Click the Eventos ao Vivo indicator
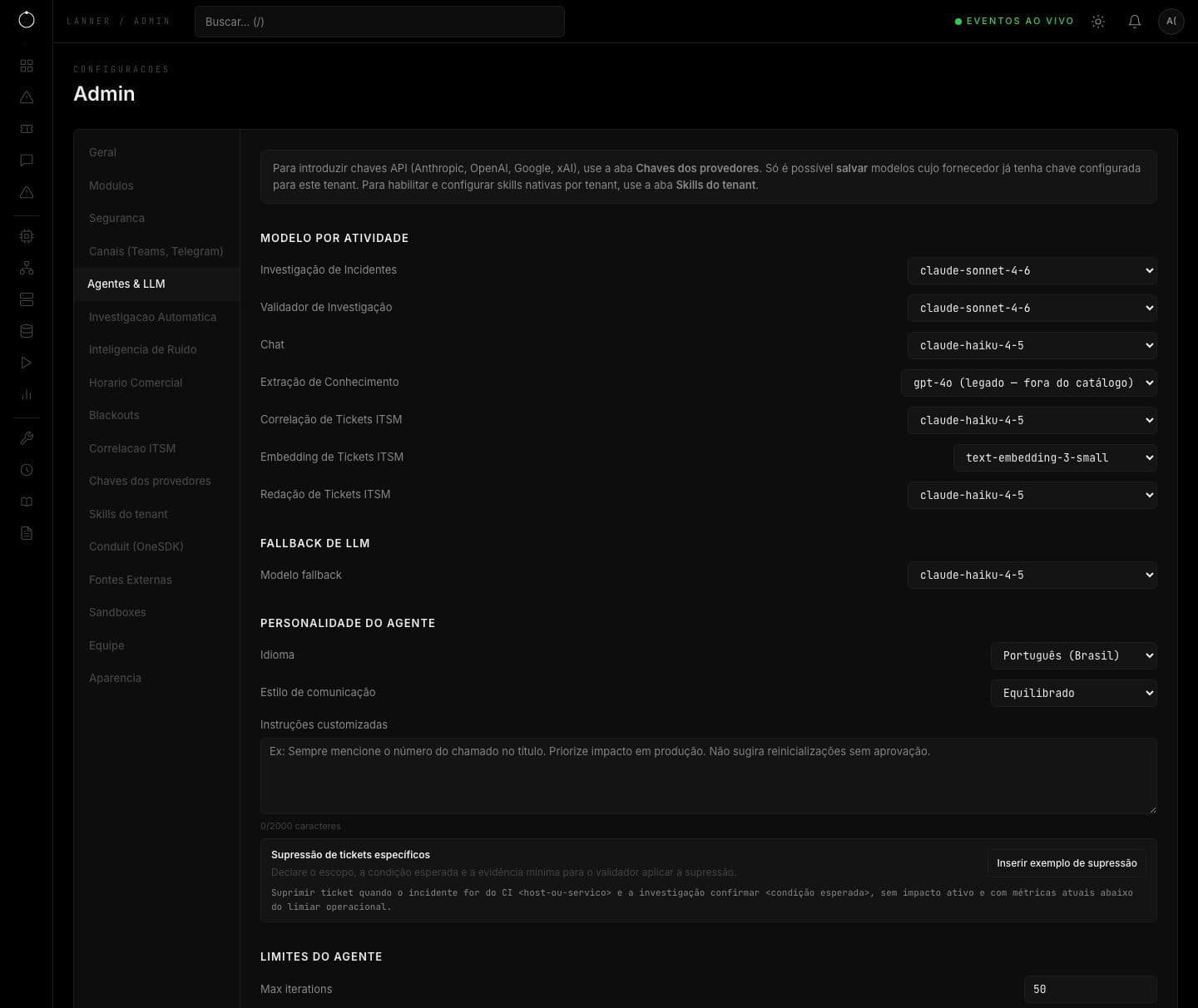This screenshot has height=1008, width=1198. tap(1014, 22)
